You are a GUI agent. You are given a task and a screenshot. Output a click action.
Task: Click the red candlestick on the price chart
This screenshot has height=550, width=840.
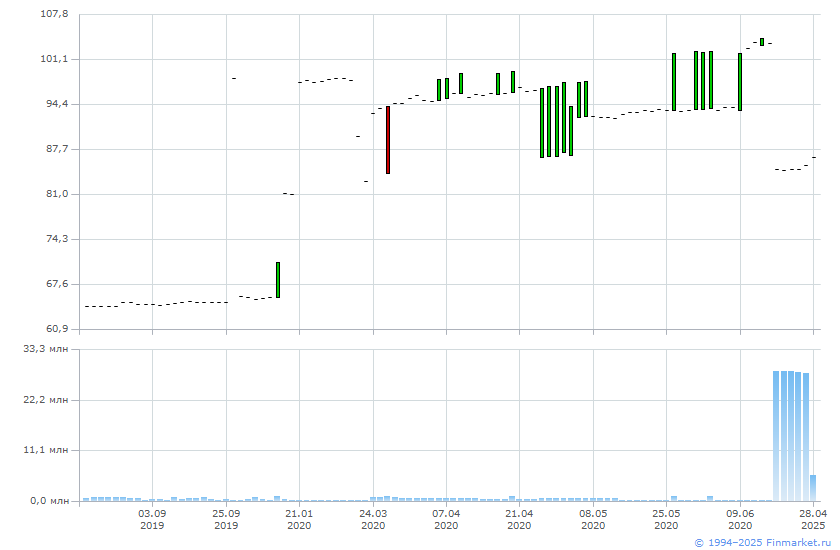[388, 140]
